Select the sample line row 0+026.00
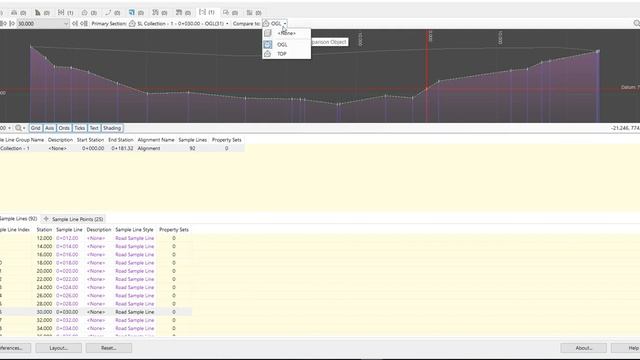 96,296
